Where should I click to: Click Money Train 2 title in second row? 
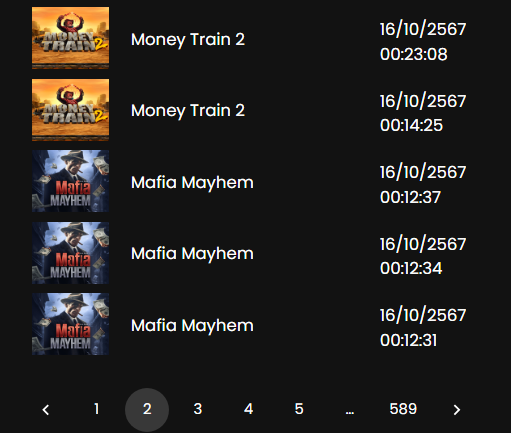click(x=188, y=111)
